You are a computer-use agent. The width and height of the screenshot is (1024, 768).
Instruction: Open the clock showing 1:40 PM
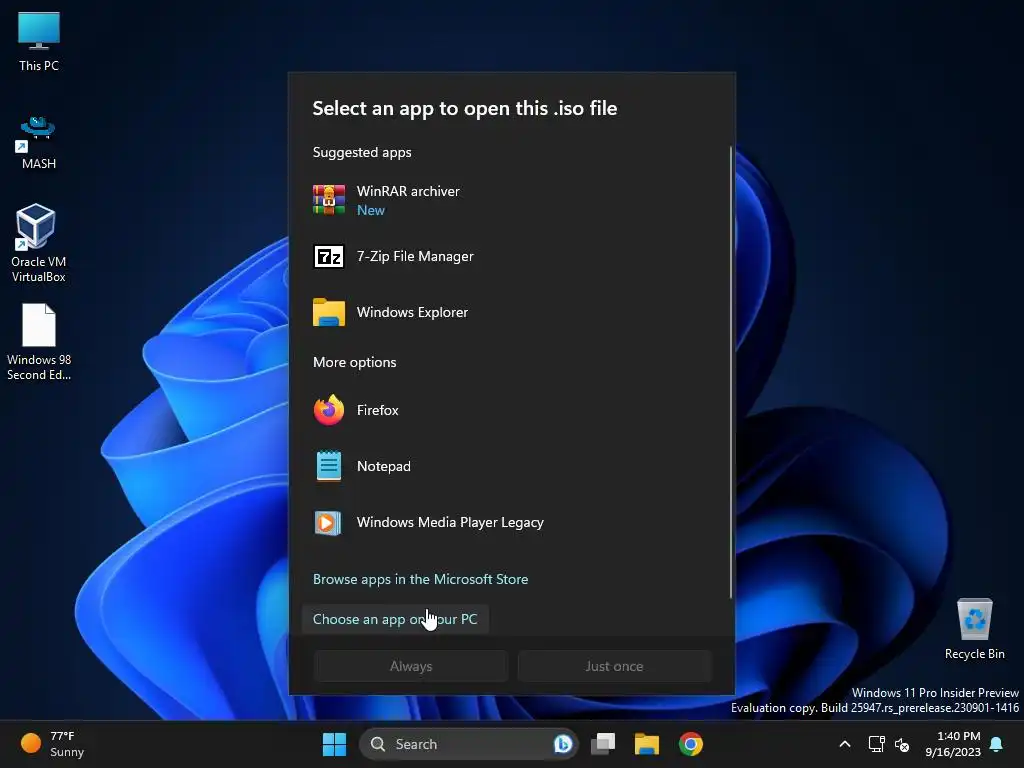[952, 744]
